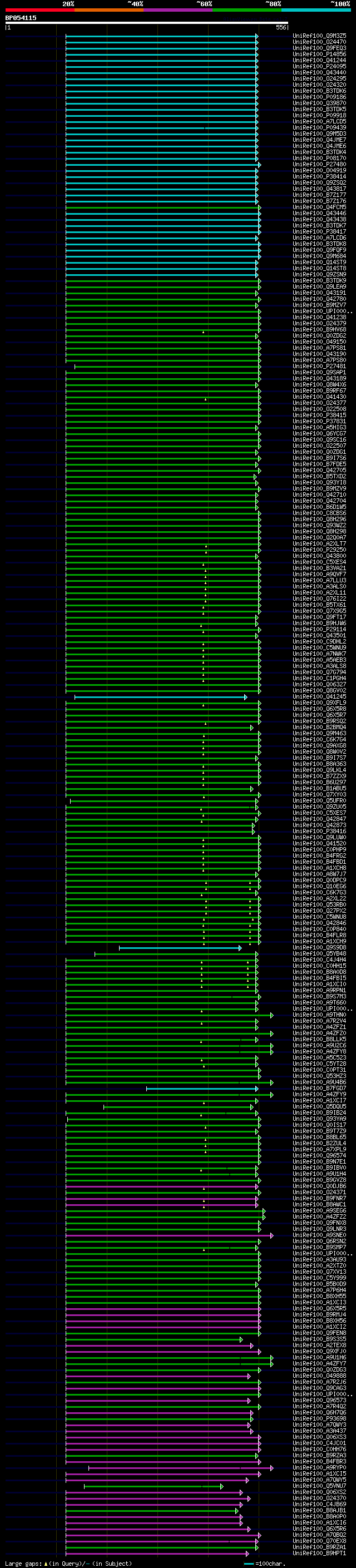Select hit UniRef100_Q41245
This screenshot has width=356, height=1568.
coord(319,697)
